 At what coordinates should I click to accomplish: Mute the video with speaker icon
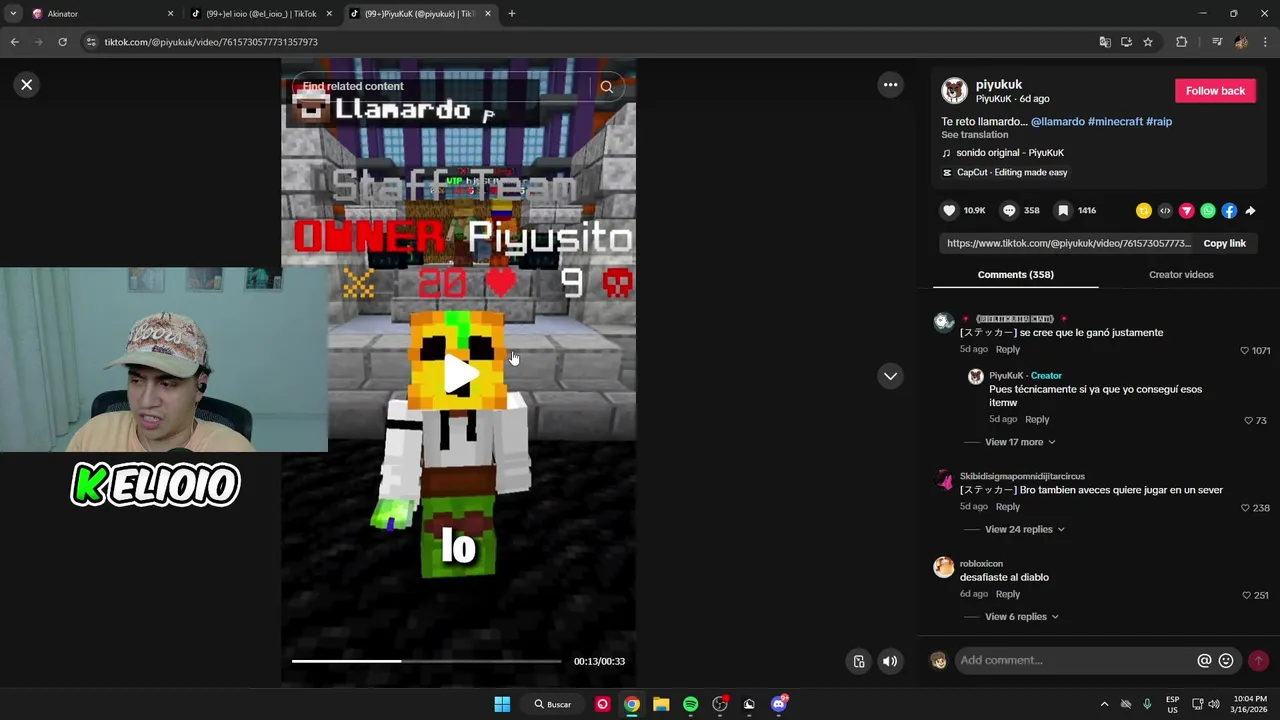(890, 661)
